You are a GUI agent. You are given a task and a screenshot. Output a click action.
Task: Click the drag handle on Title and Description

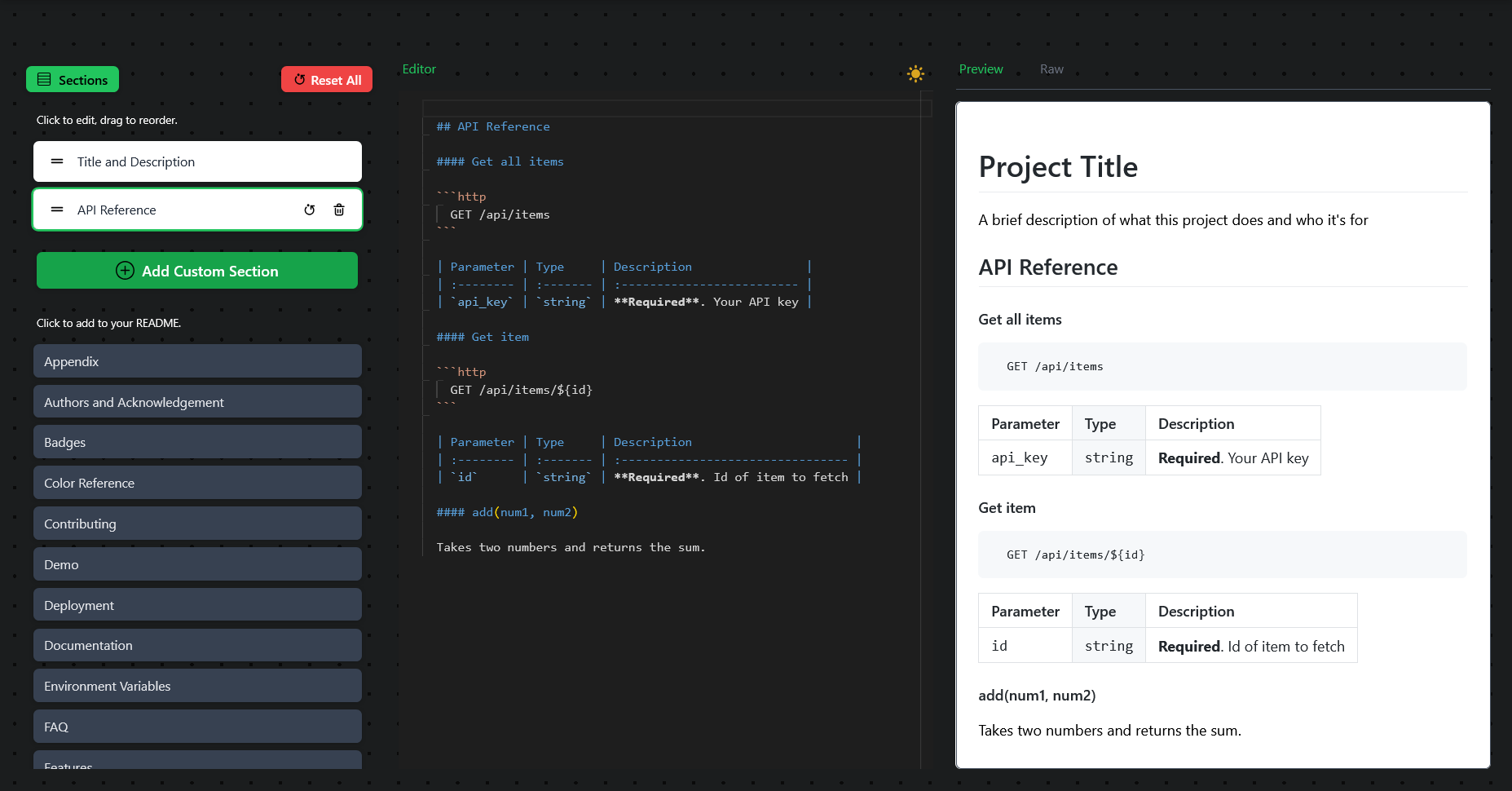point(57,161)
